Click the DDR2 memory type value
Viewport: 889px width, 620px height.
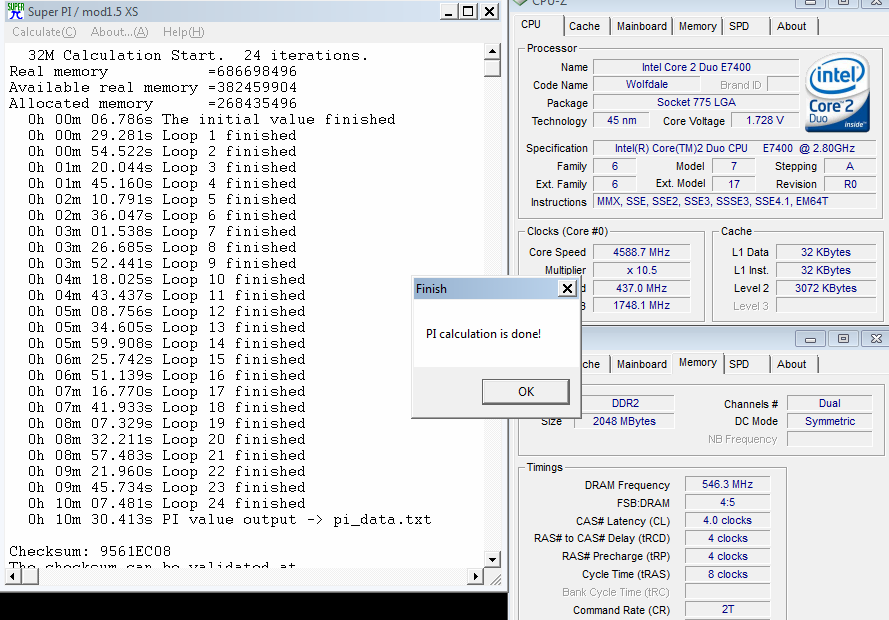click(x=625, y=403)
